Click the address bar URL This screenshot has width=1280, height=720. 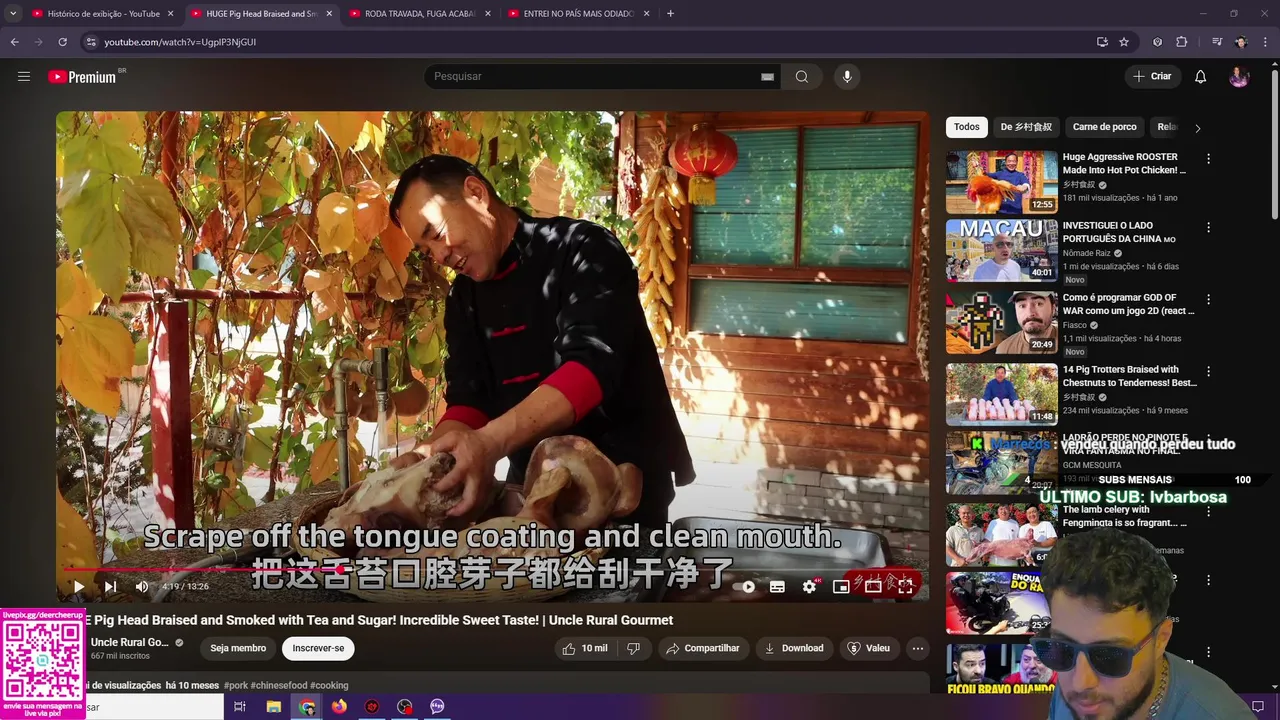click(180, 42)
